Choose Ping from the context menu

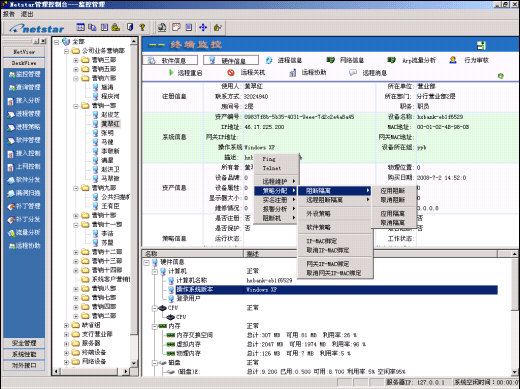point(269,159)
